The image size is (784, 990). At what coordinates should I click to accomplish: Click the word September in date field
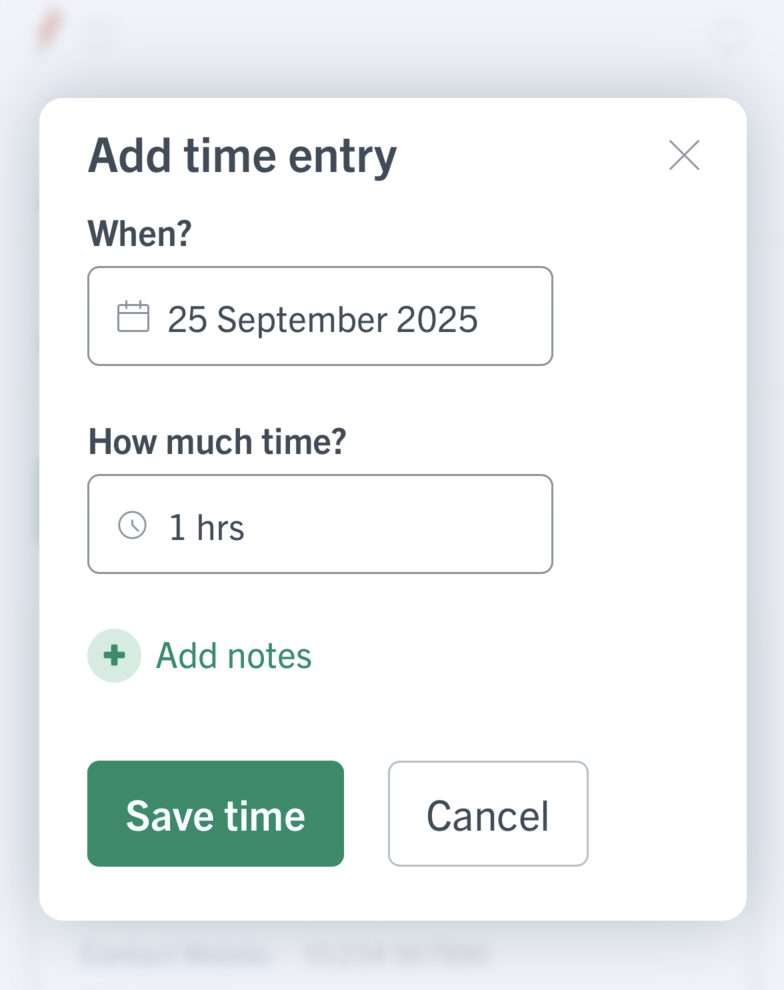300,320
